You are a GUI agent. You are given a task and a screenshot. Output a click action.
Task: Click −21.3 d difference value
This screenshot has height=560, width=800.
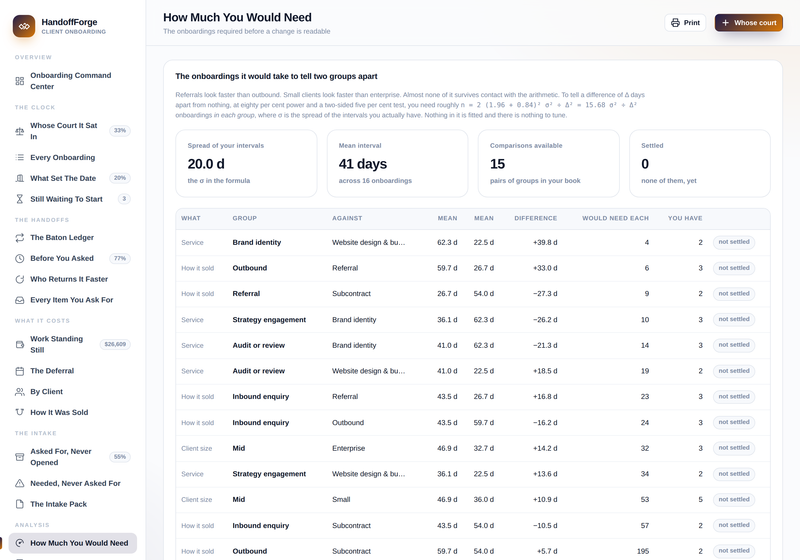pyautogui.click(x=545, y=346)
